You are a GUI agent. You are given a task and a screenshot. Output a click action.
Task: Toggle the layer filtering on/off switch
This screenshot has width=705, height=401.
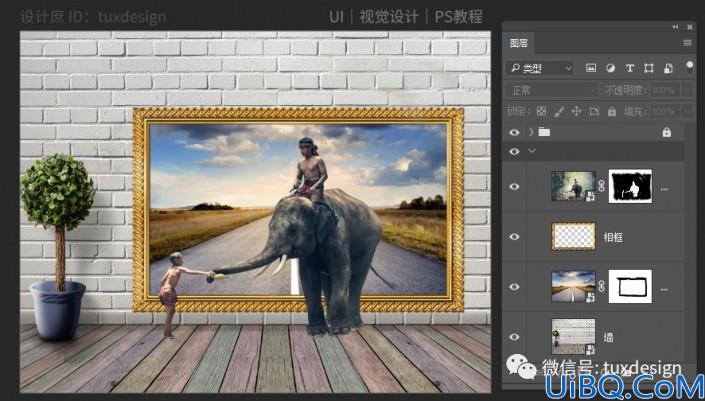pos(689,67)
